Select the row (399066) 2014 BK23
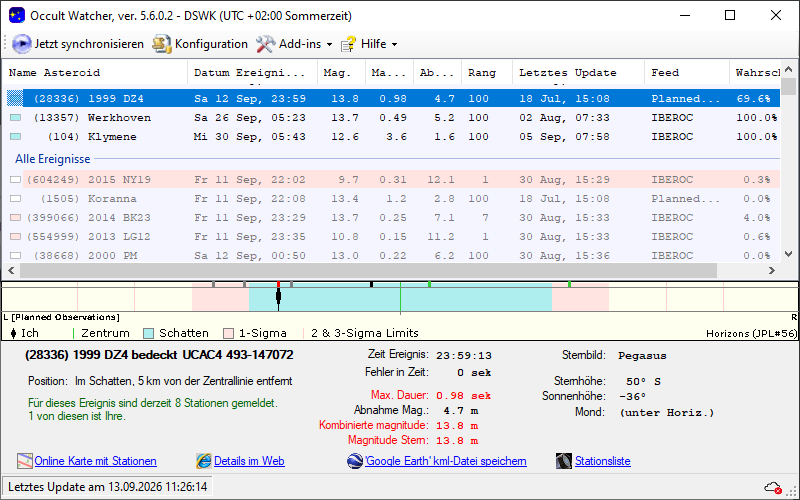 [392, 217]
